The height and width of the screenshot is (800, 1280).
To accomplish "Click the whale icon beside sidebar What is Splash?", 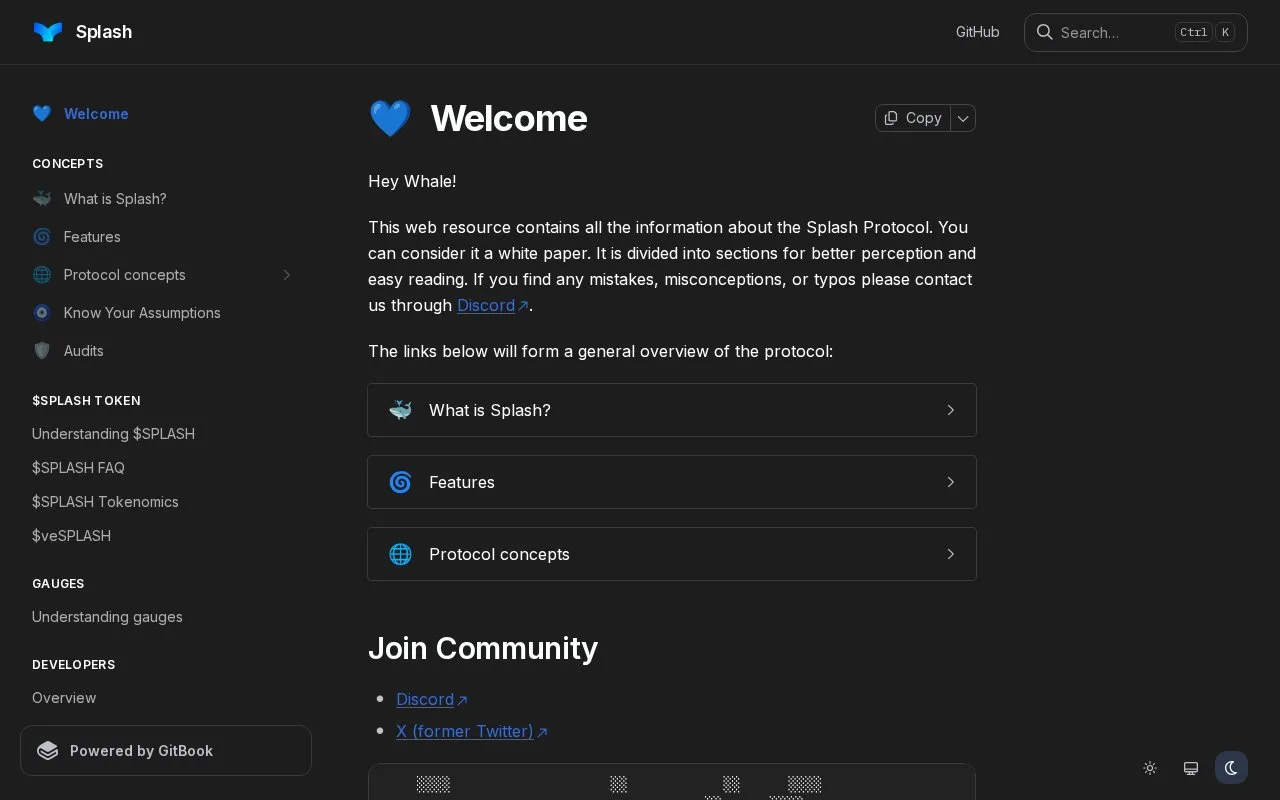I will (x=42, y=199).
